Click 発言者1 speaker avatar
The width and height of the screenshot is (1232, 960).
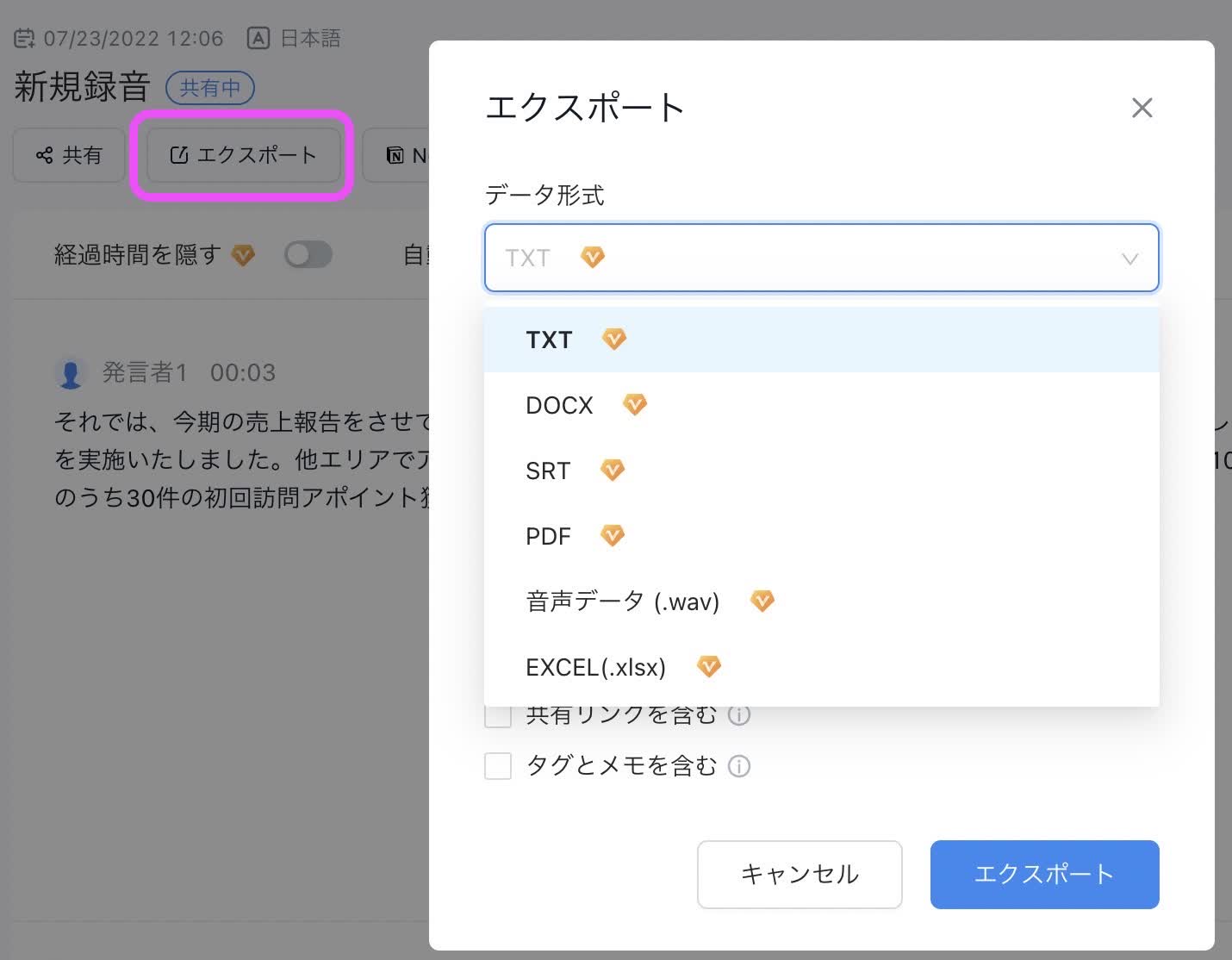[70, 372]
